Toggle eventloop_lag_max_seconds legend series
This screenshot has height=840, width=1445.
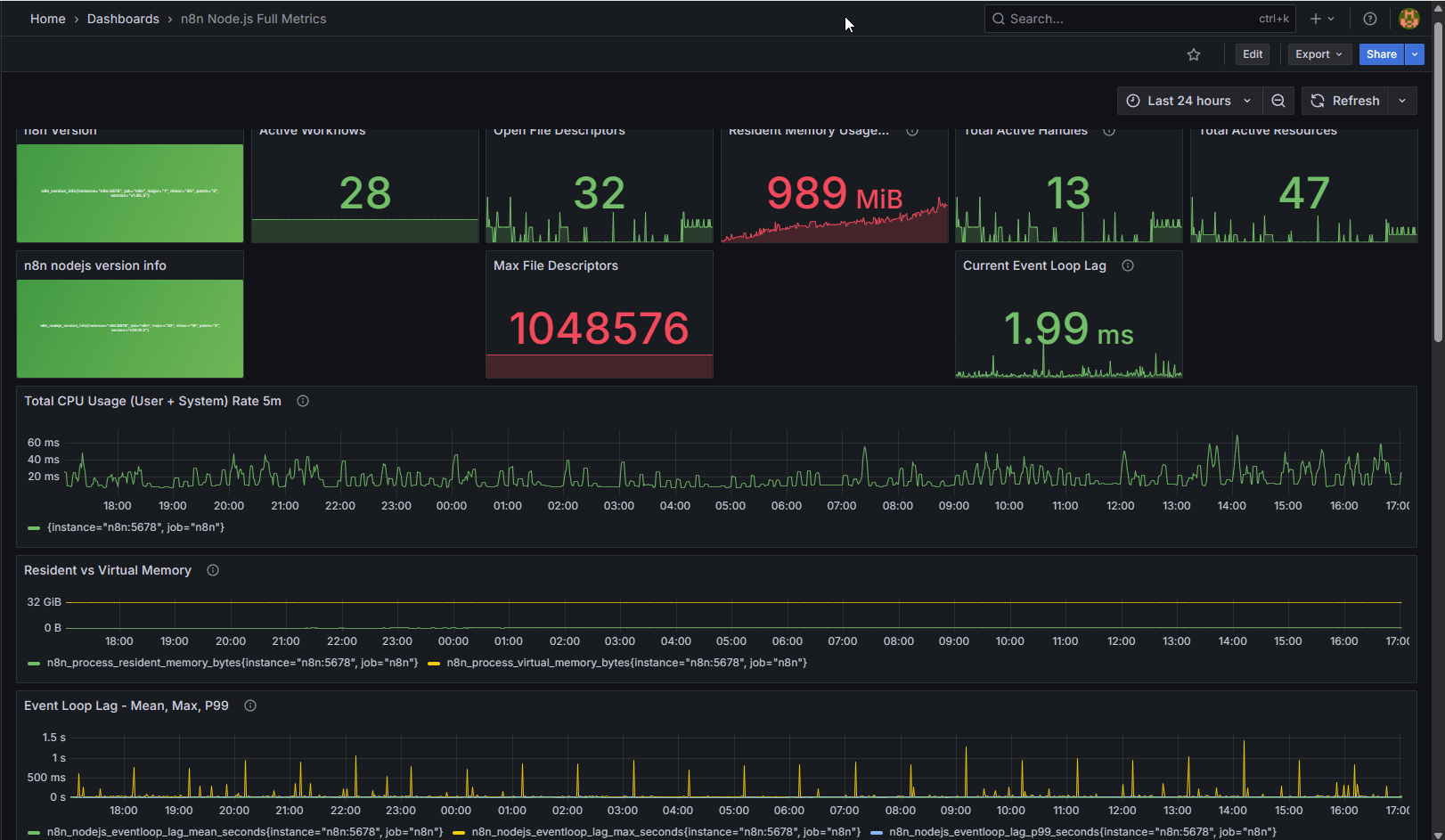[x=666, y=832]
